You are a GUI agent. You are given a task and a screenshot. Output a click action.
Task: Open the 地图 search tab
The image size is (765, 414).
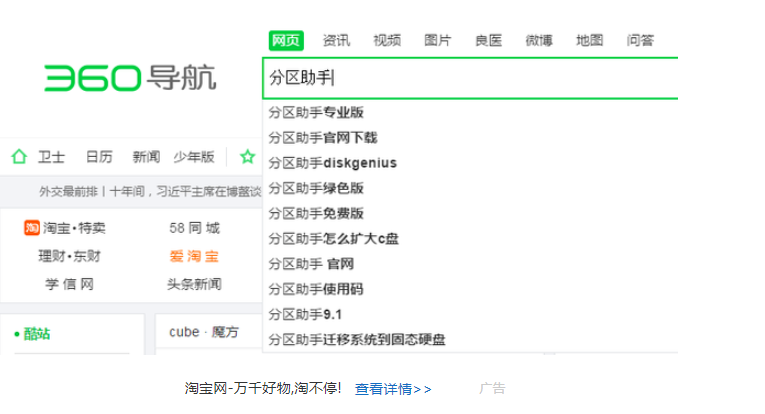(x=589, y=41)
